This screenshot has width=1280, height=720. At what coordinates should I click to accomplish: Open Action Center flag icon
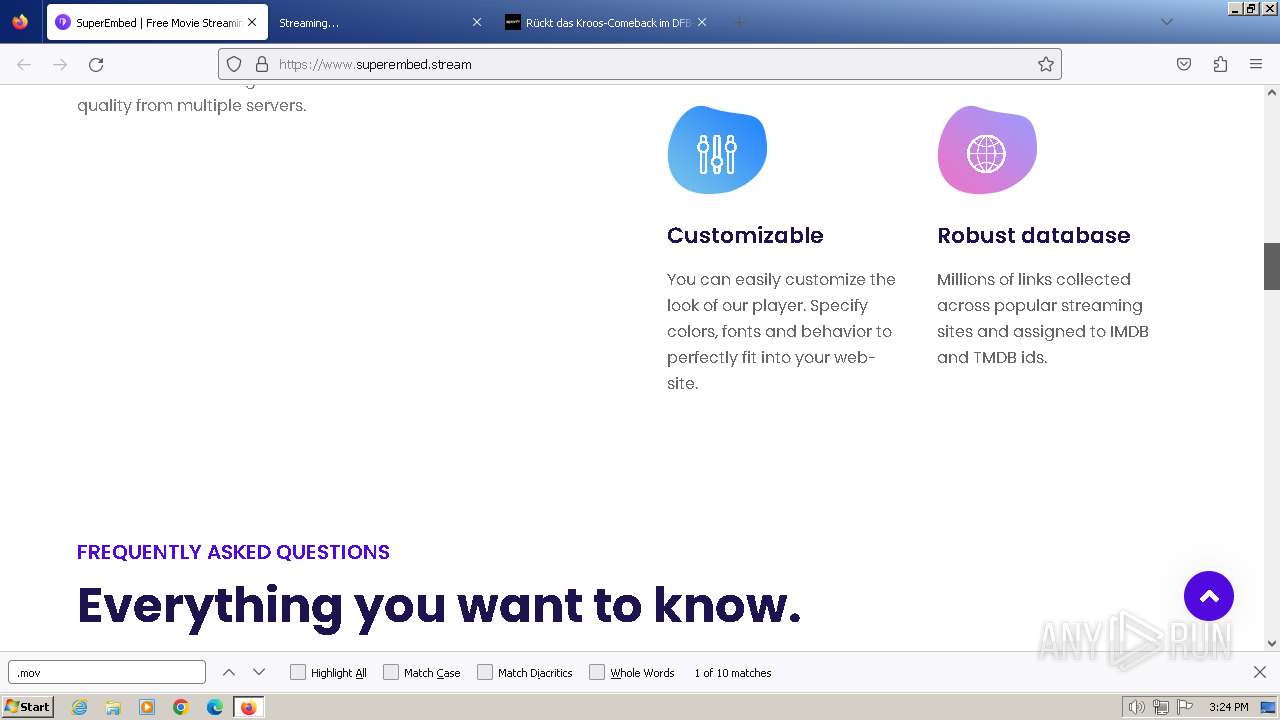point(1185,707)
